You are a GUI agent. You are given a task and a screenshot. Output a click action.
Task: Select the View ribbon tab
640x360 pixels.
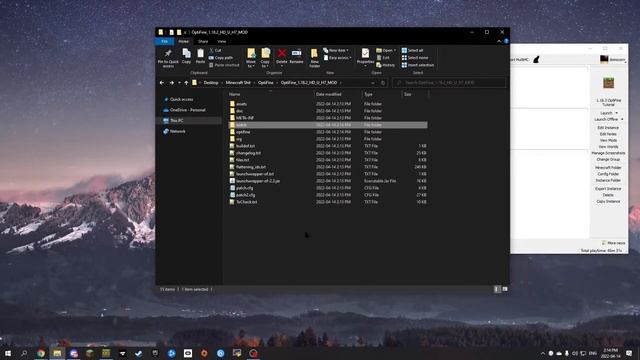coord(222,41)
